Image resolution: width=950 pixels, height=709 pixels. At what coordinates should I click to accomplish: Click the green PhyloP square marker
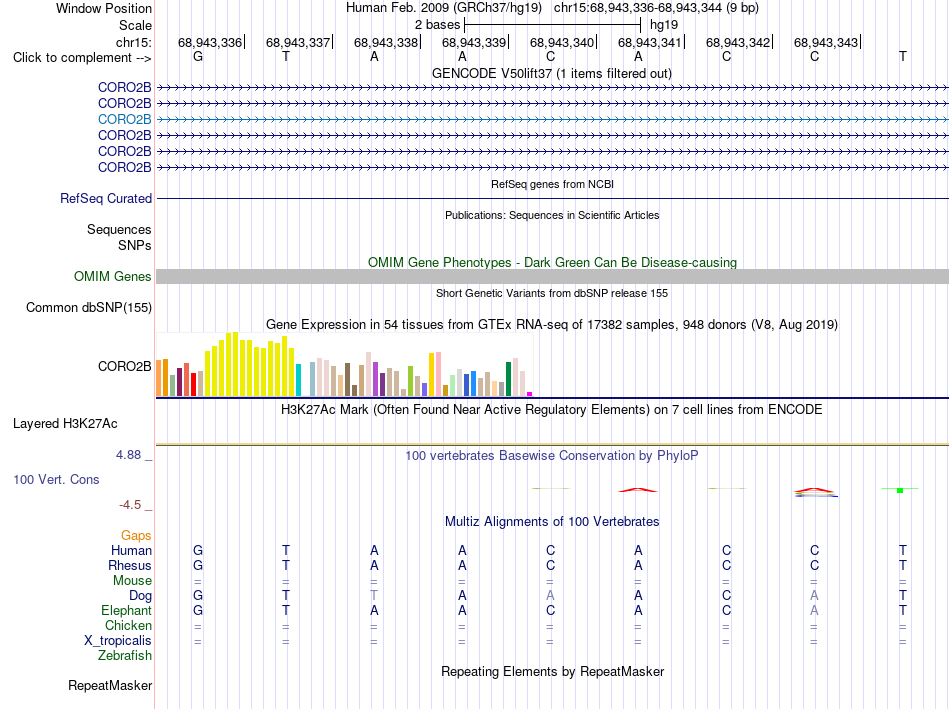click(900, 490)
